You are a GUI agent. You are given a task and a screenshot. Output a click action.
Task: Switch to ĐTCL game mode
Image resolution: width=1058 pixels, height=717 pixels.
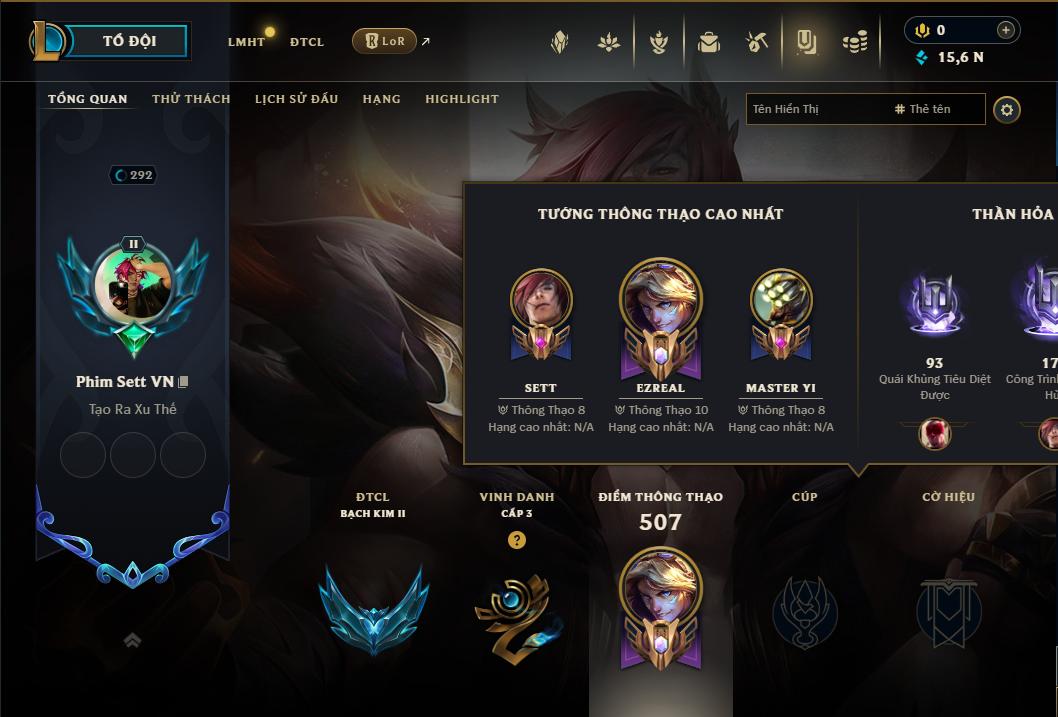click(307, 42)
